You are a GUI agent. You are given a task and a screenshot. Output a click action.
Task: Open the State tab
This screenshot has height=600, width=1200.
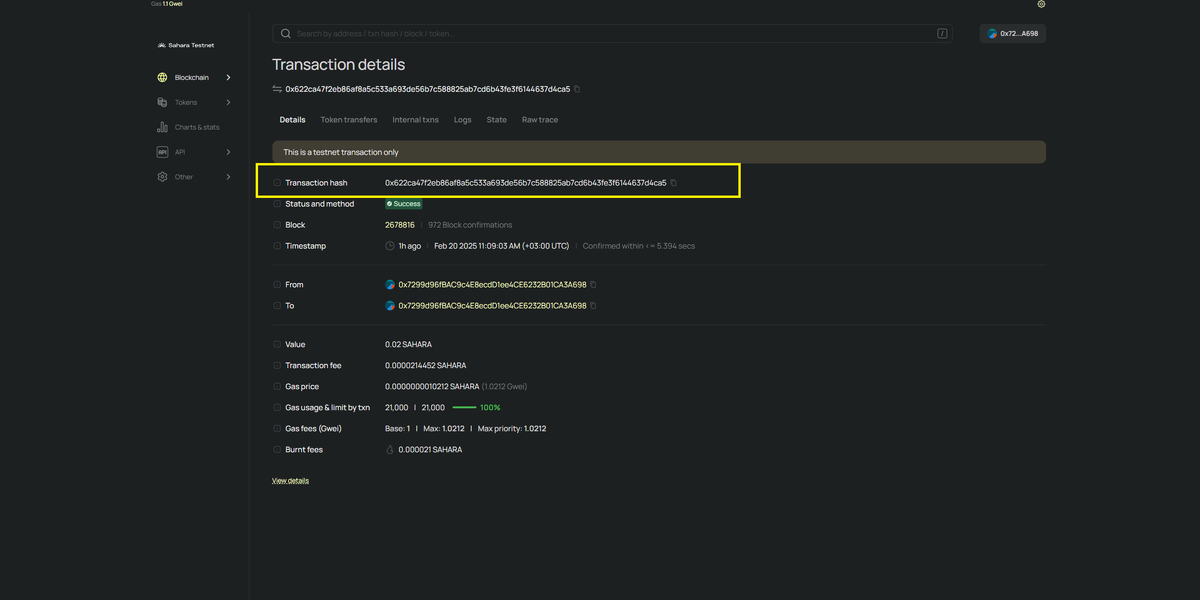click(497, 120)
